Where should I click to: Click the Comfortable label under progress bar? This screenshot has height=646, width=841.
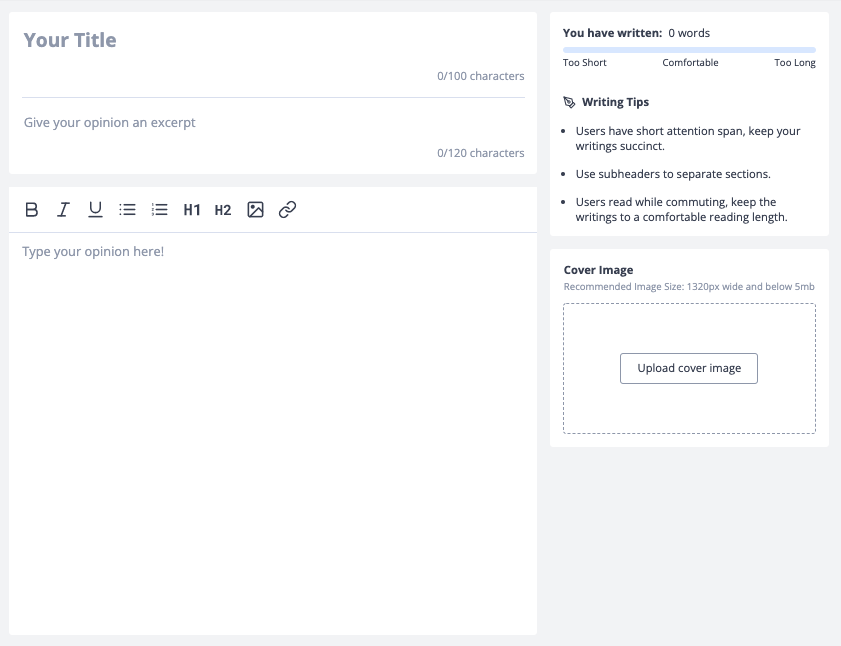tap(690, 63)
